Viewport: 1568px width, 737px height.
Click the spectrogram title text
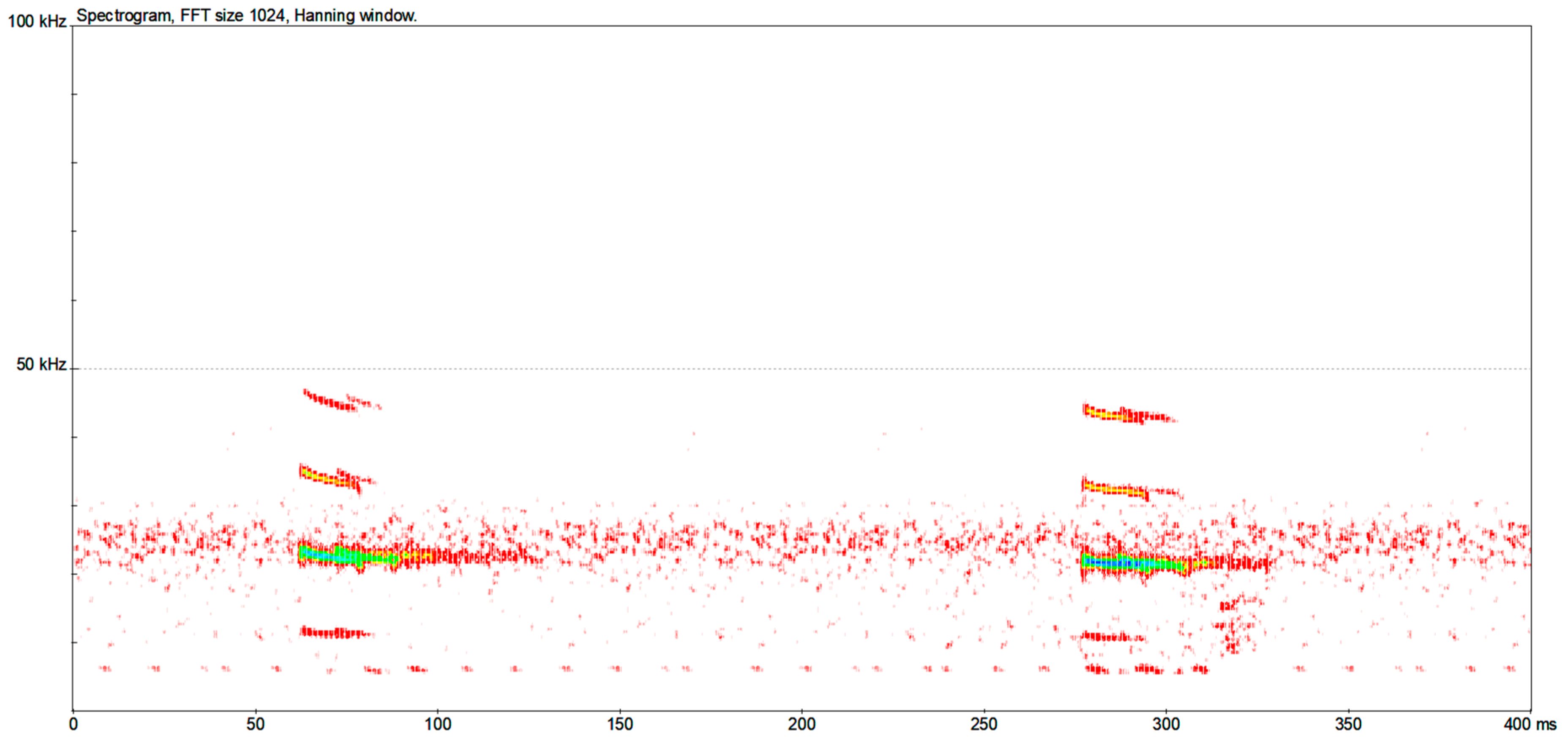(x=246, y=15)
